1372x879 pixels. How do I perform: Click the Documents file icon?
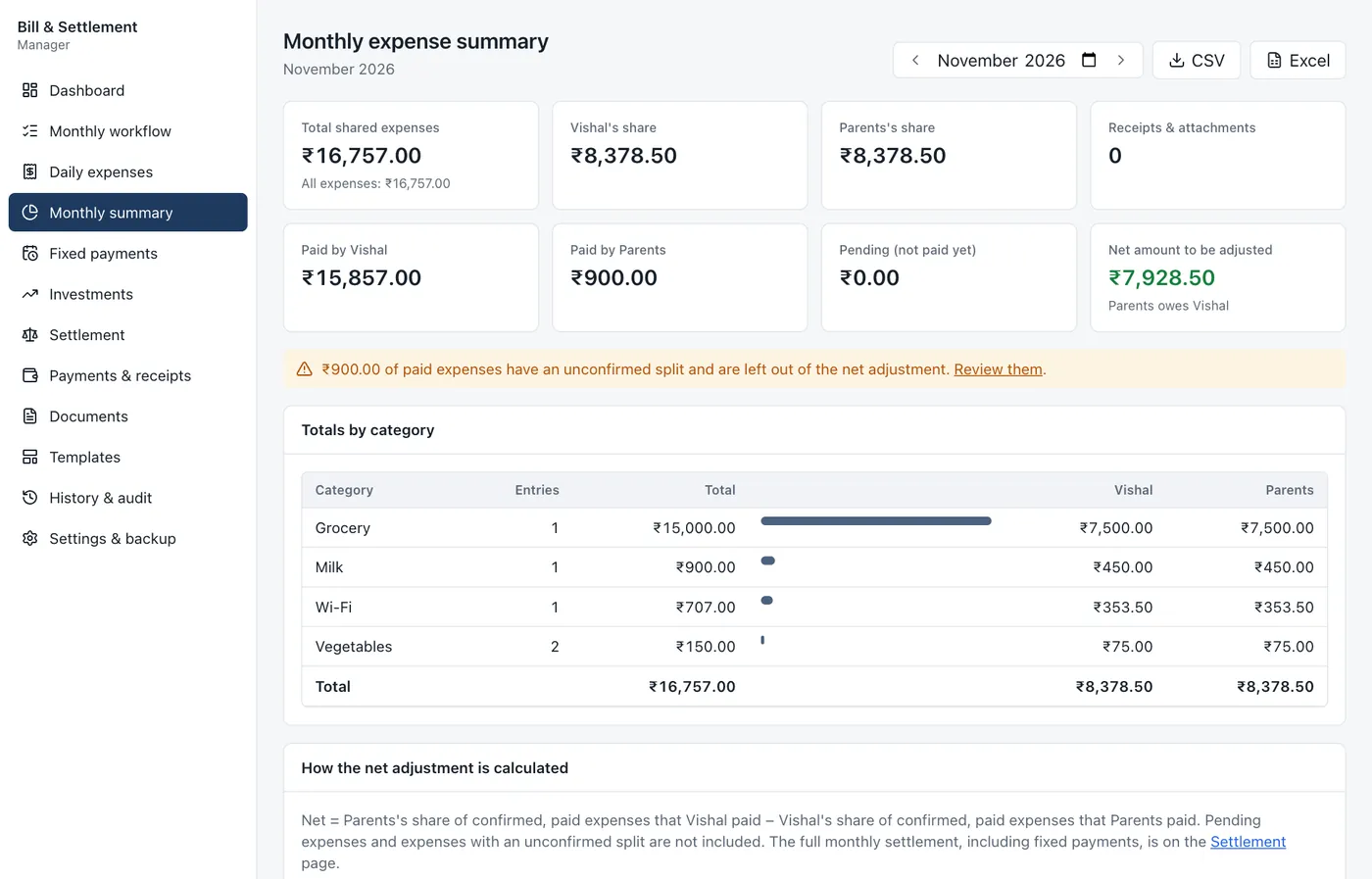click(30, 416)
